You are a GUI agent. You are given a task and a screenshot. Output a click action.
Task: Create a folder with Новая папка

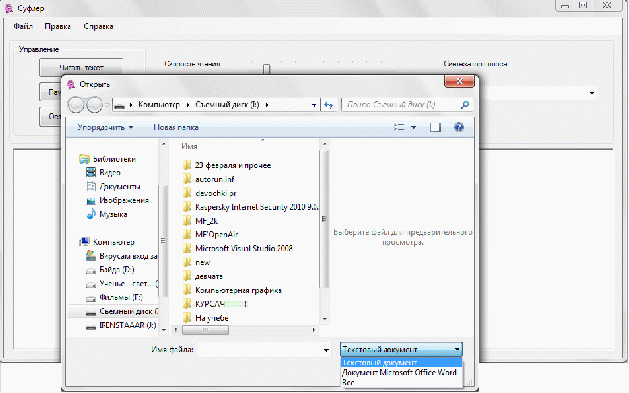[x=176, y=128]
